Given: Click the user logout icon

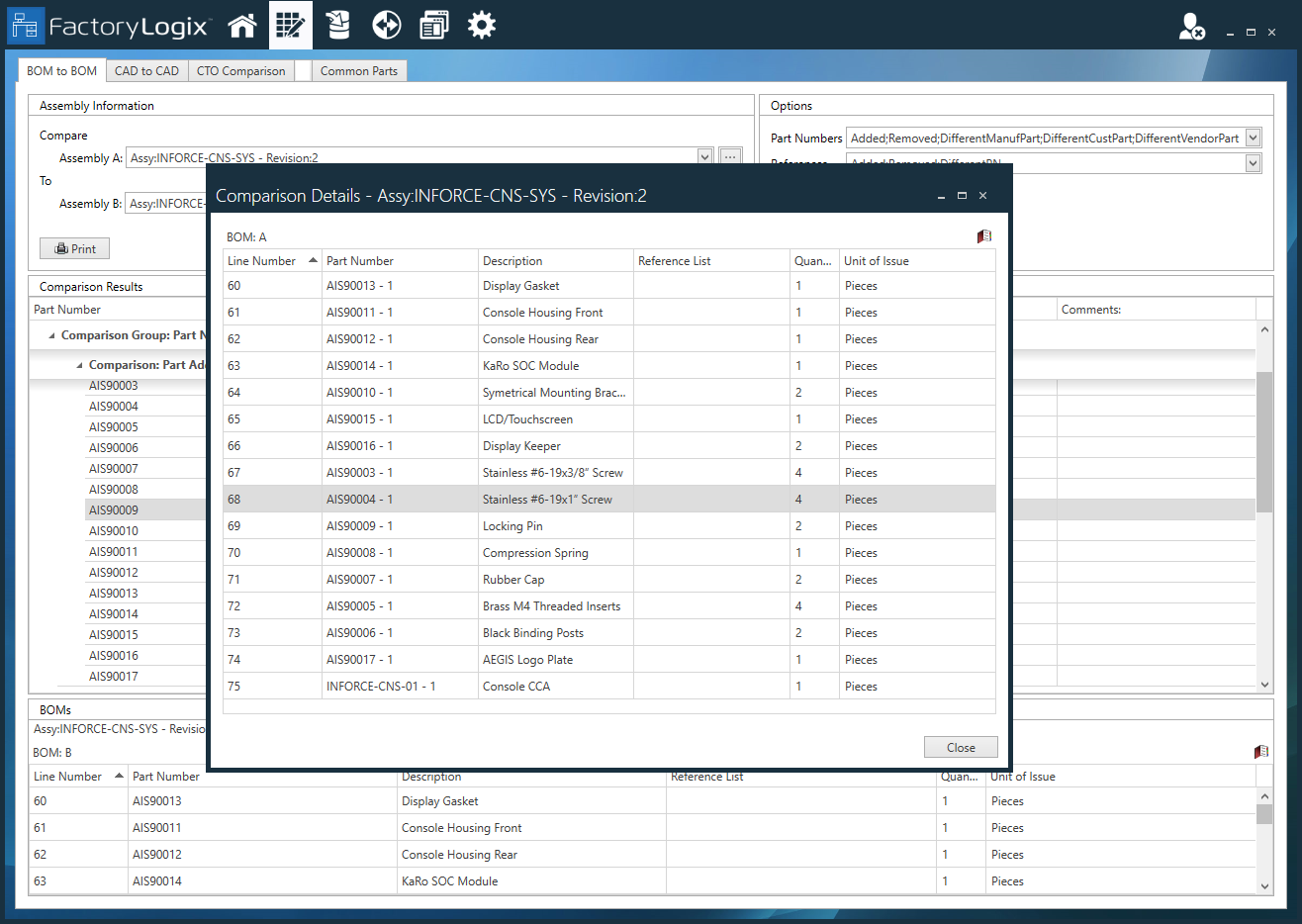Looking at the screenshot, I should [1191, 27].
